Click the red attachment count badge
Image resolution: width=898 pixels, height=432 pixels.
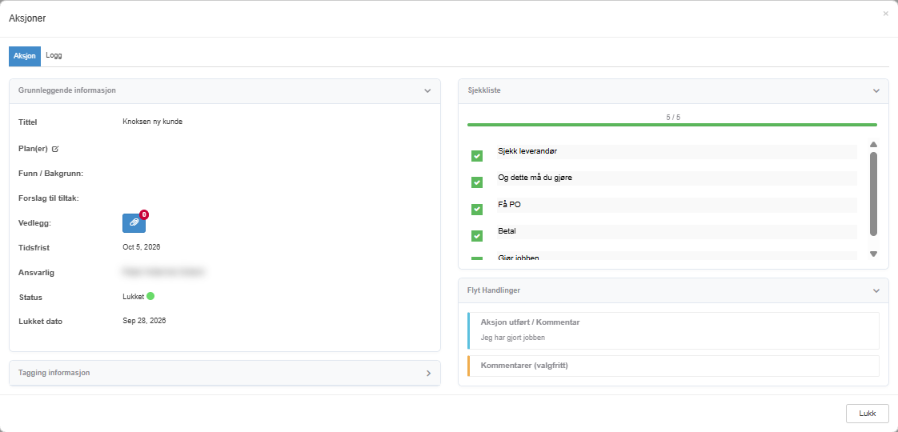point(144,215)
